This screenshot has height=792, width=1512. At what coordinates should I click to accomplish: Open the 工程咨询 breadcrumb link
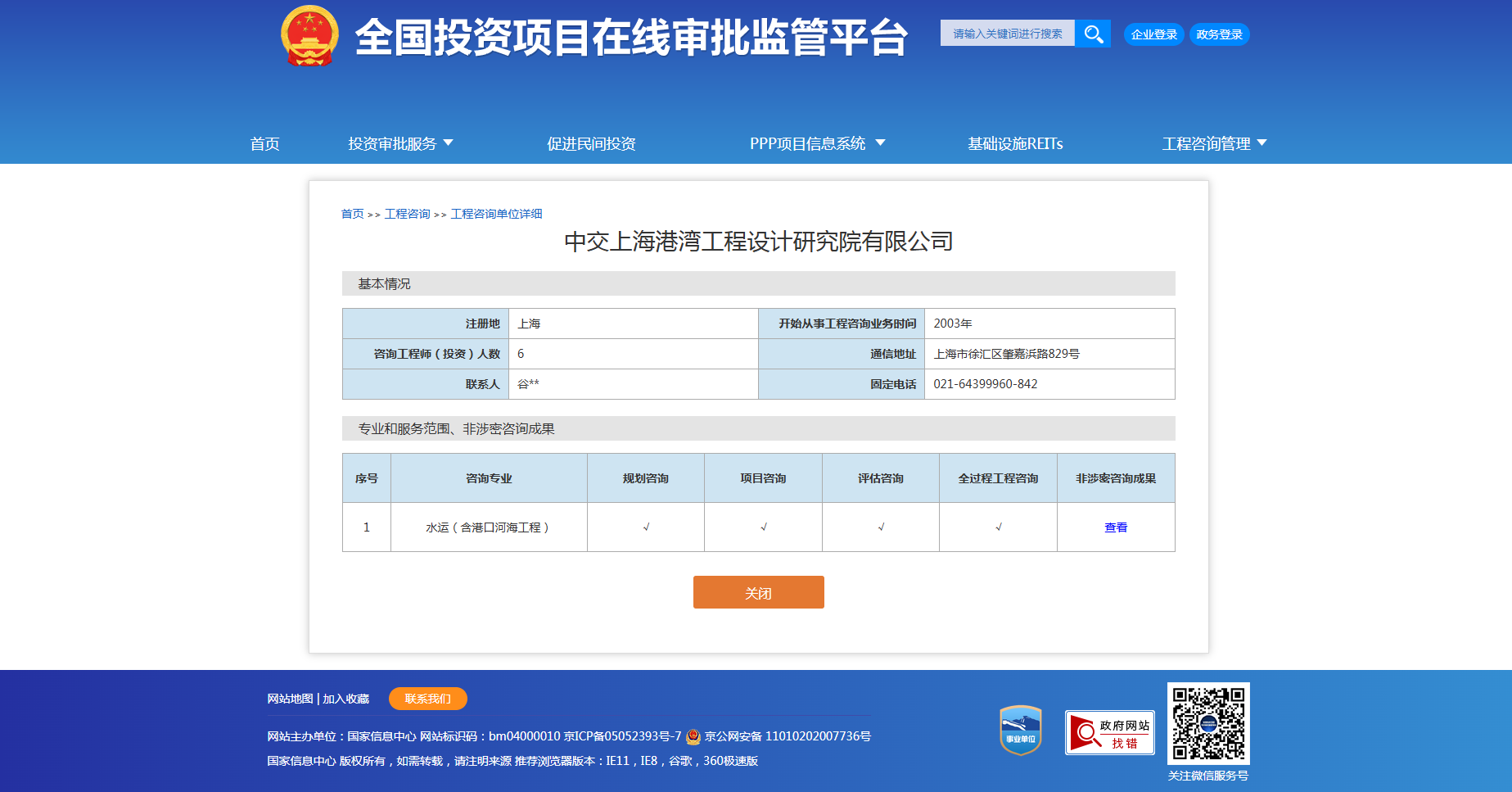click(x=408, y=214)
